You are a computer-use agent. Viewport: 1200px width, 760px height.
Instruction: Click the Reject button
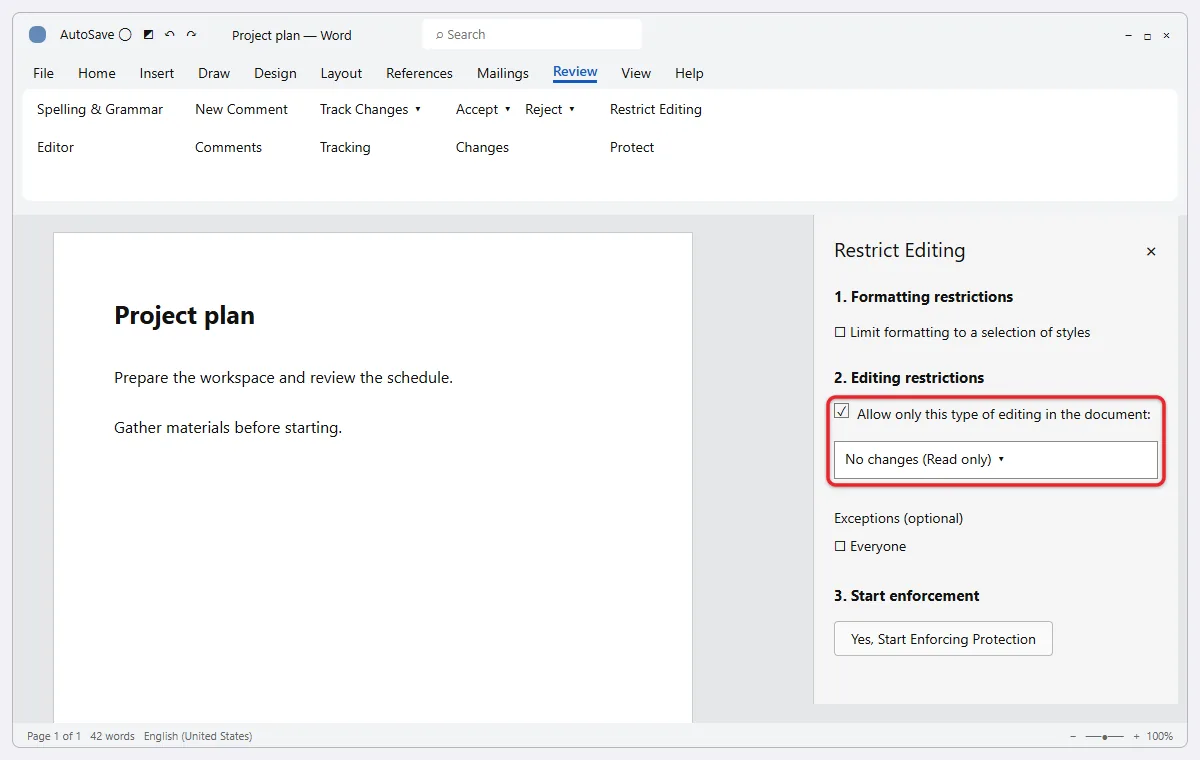point(544,109)
